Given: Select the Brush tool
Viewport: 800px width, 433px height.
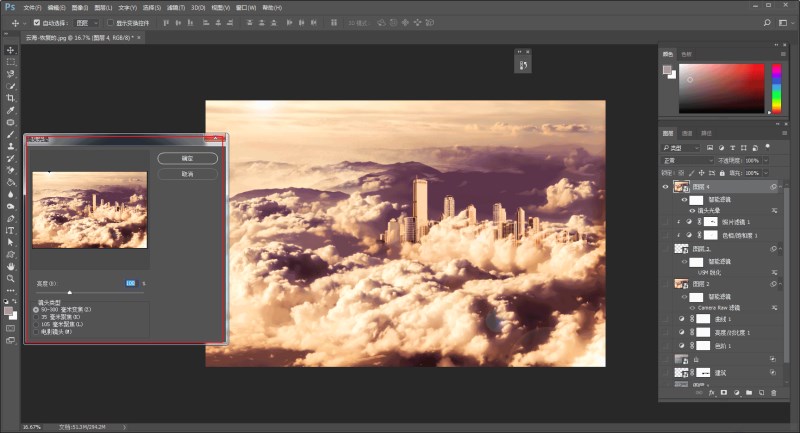Looking at the screenshot, I should [11, 134].
